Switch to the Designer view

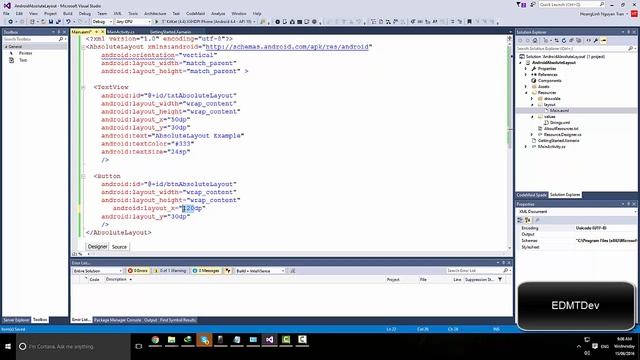point(97,247)
